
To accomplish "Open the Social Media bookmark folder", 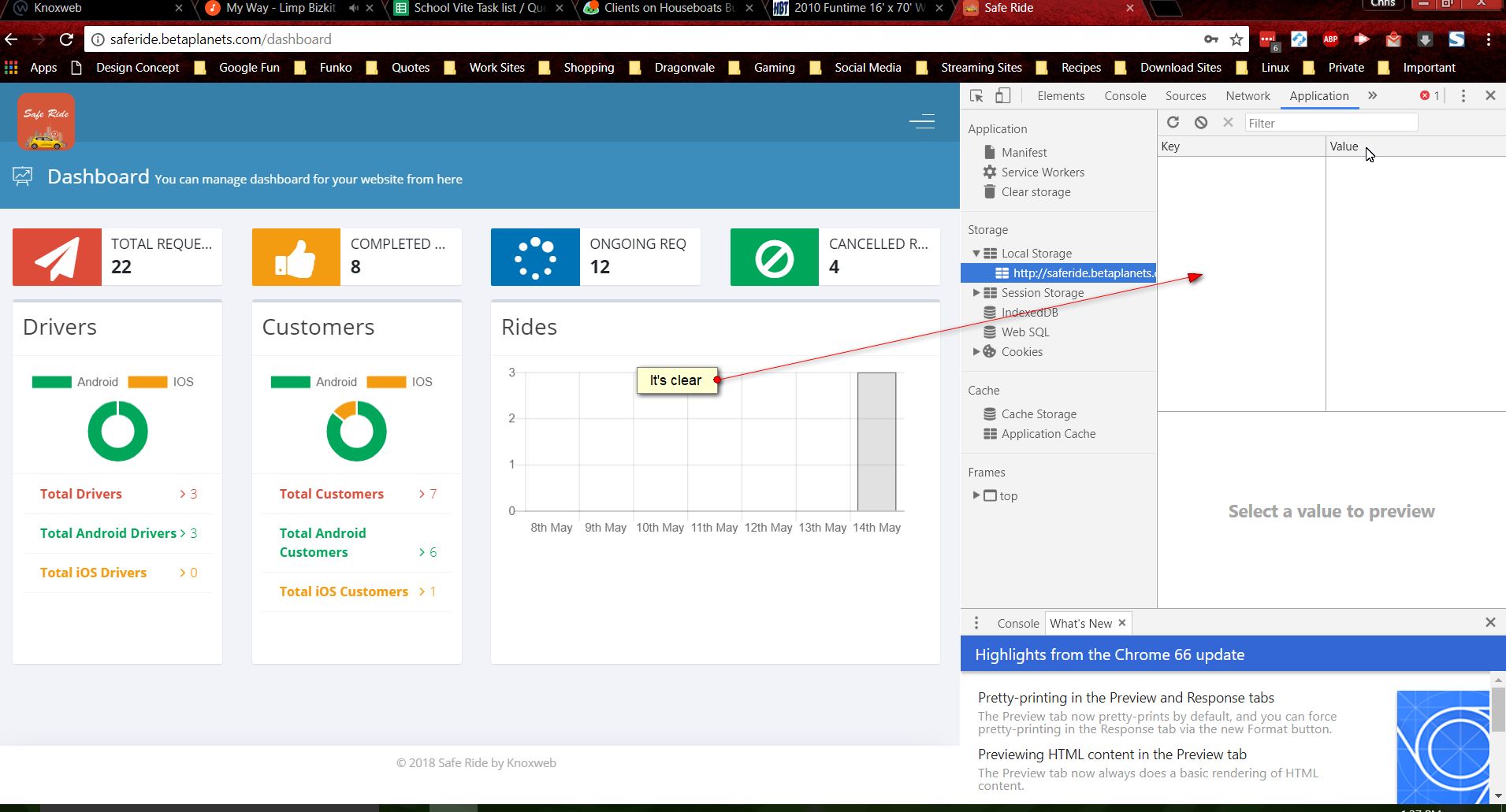I will tap(857, 68).
